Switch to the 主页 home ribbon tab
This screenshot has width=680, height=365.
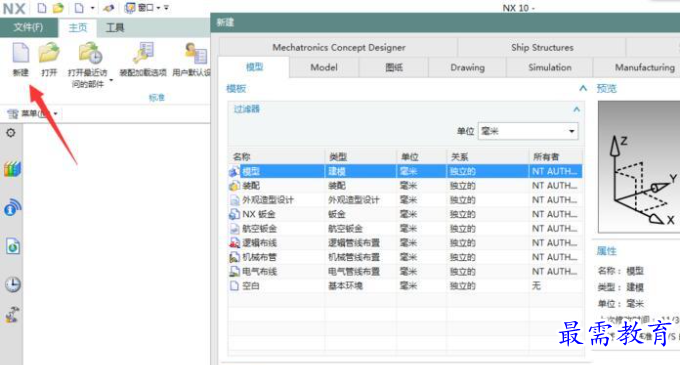(78, 28)
